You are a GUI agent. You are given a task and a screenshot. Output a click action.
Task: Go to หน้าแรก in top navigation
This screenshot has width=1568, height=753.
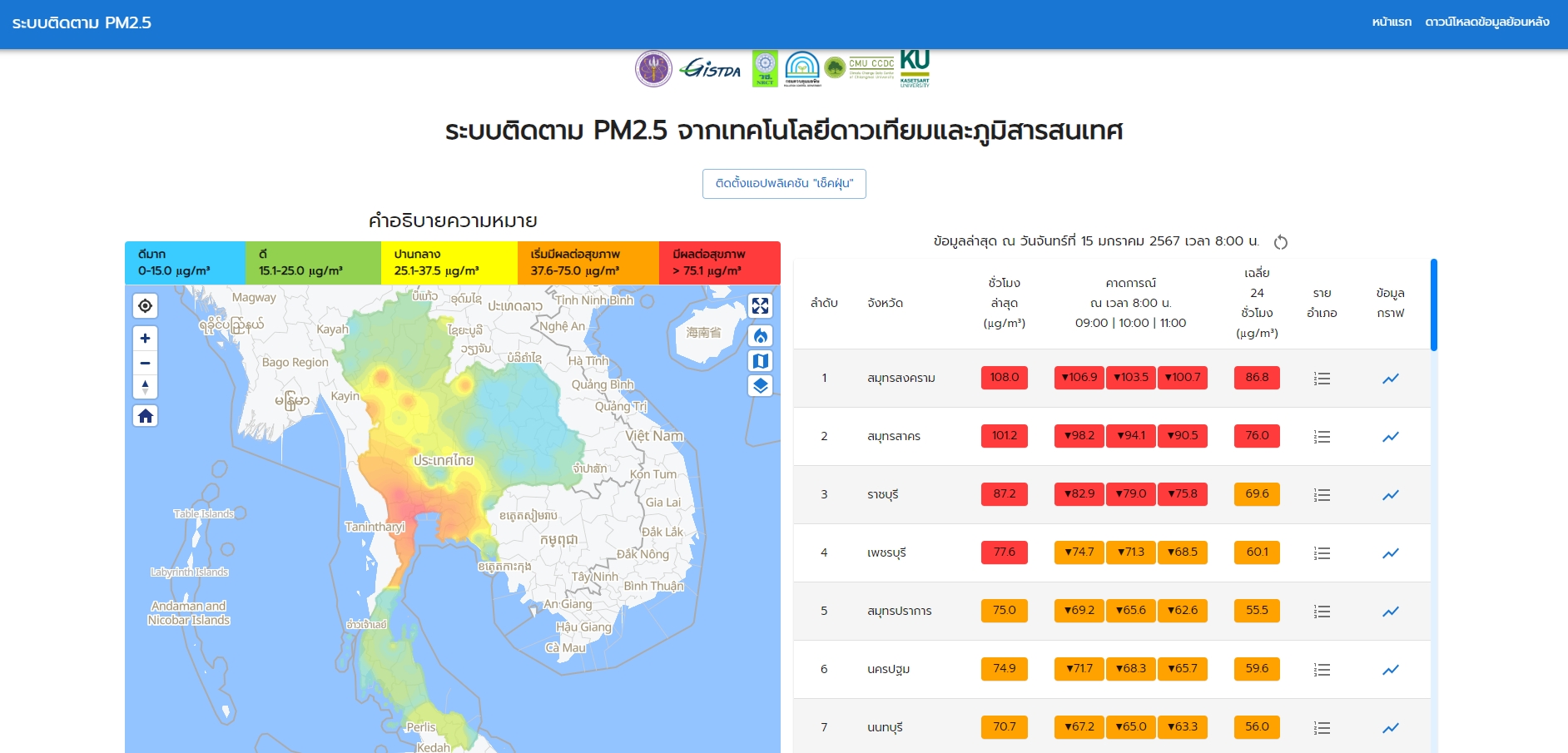(x=1392, y=22)
